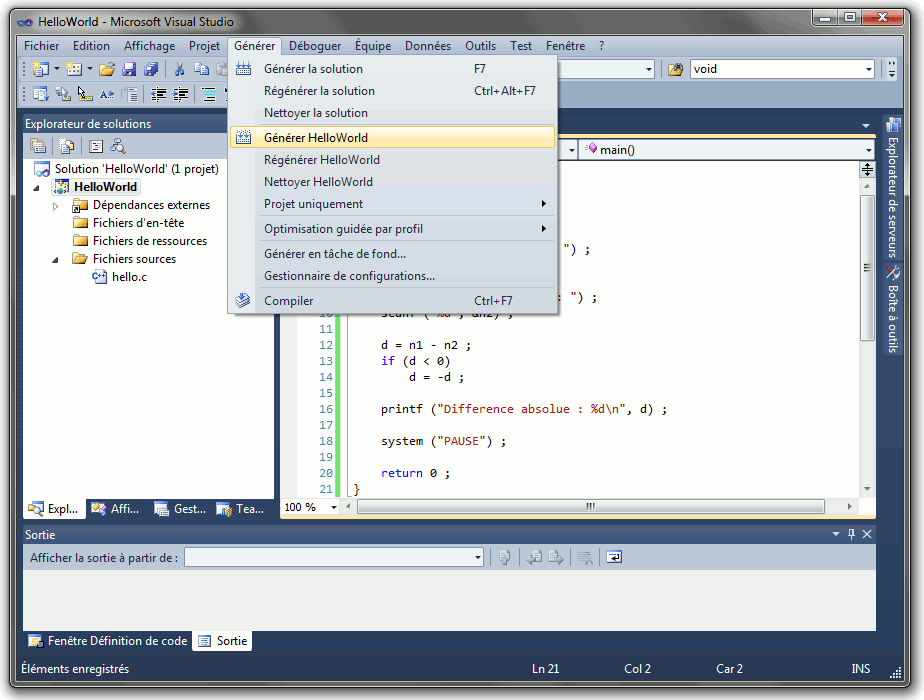
Task: Switch to the Affi... class view tab
Action: tap(116, 509)
